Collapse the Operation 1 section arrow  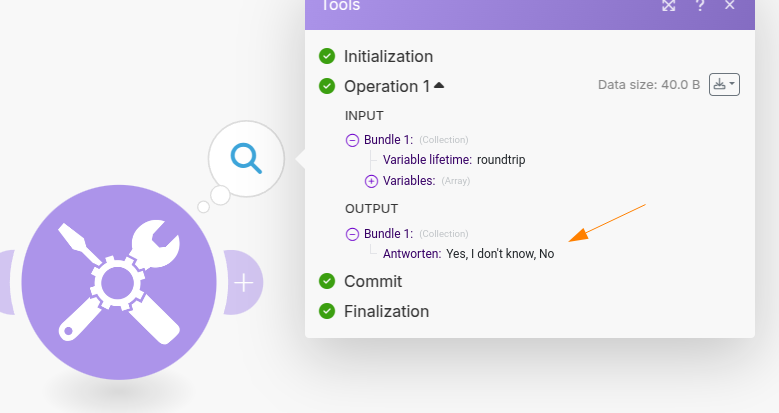coord(439,85)
